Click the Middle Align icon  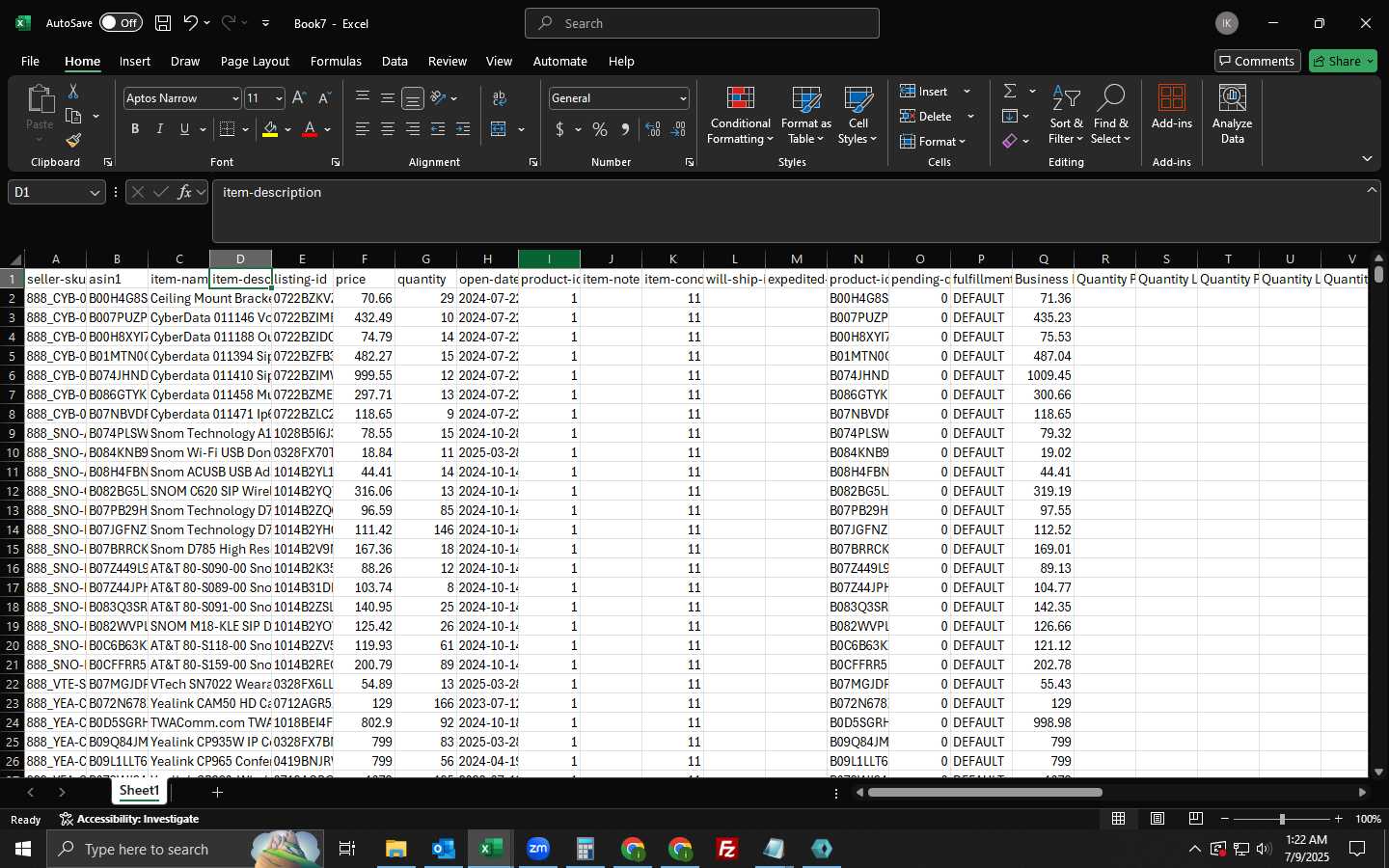tap(388, 98)
